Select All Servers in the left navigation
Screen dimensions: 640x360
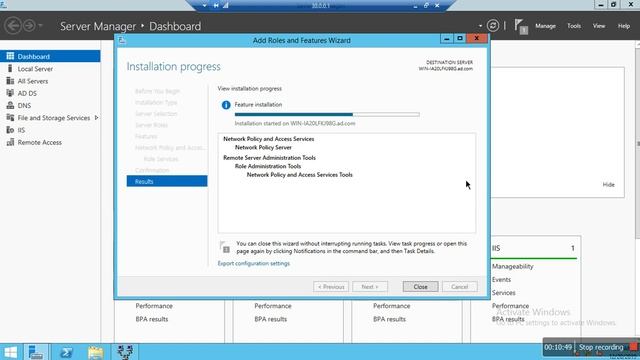pos(50,81)
